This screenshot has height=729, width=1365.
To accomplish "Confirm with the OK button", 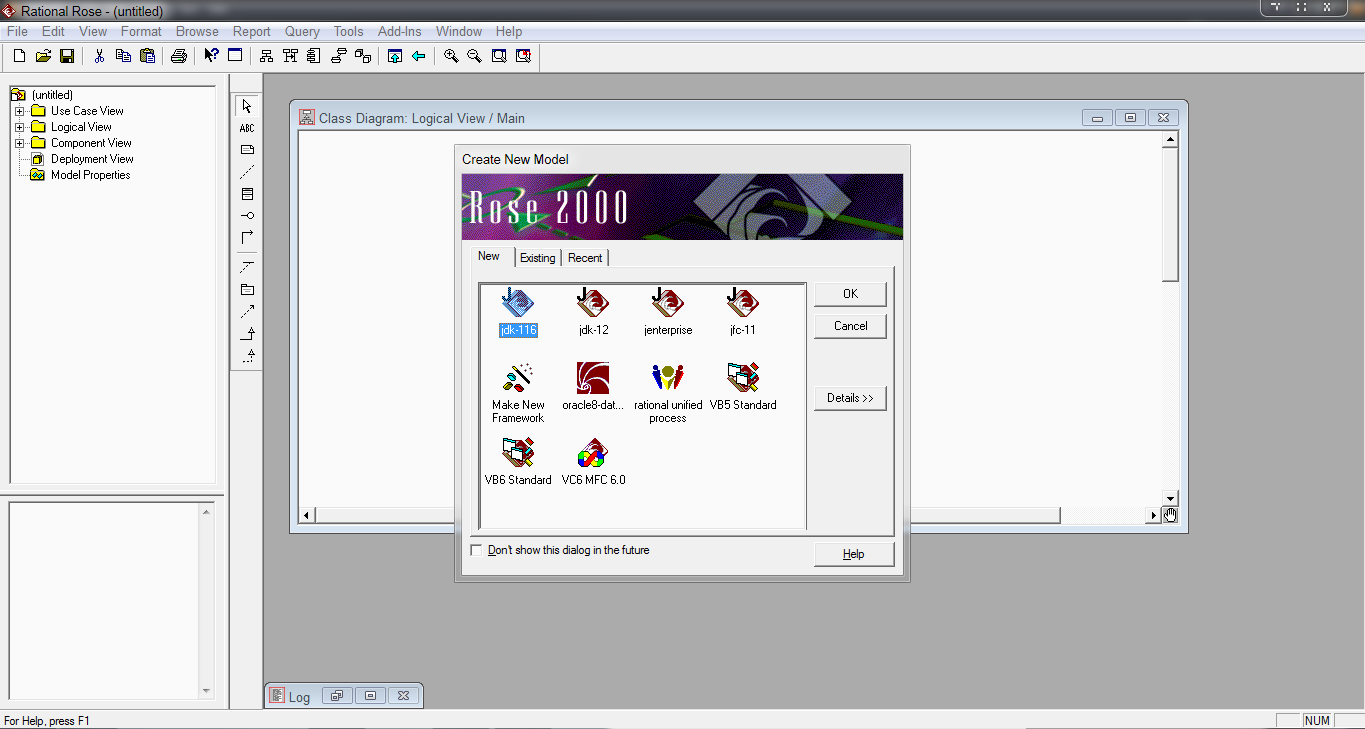I will tap(850, 294).
